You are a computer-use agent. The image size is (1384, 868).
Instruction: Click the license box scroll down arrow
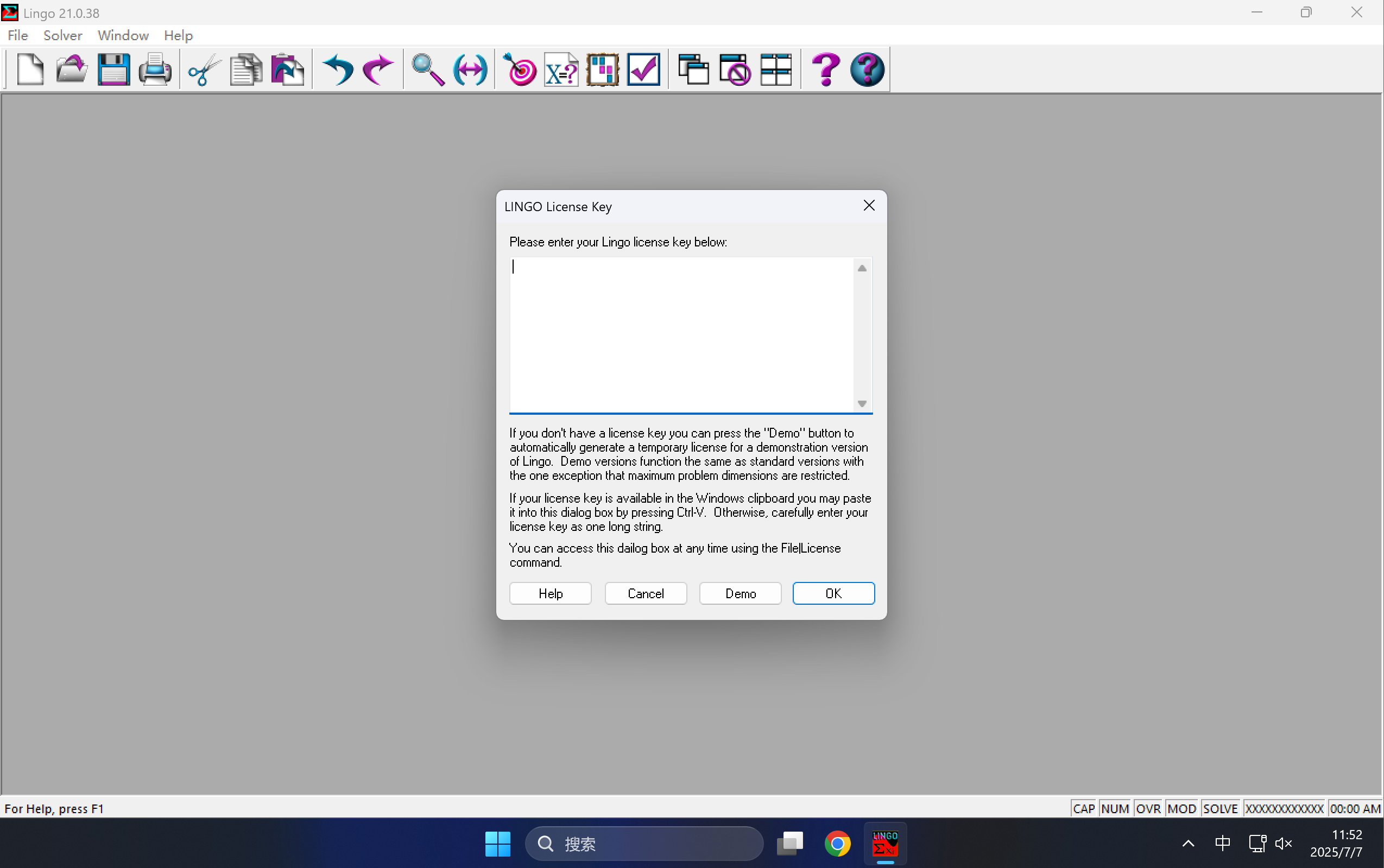click(862, 403)
